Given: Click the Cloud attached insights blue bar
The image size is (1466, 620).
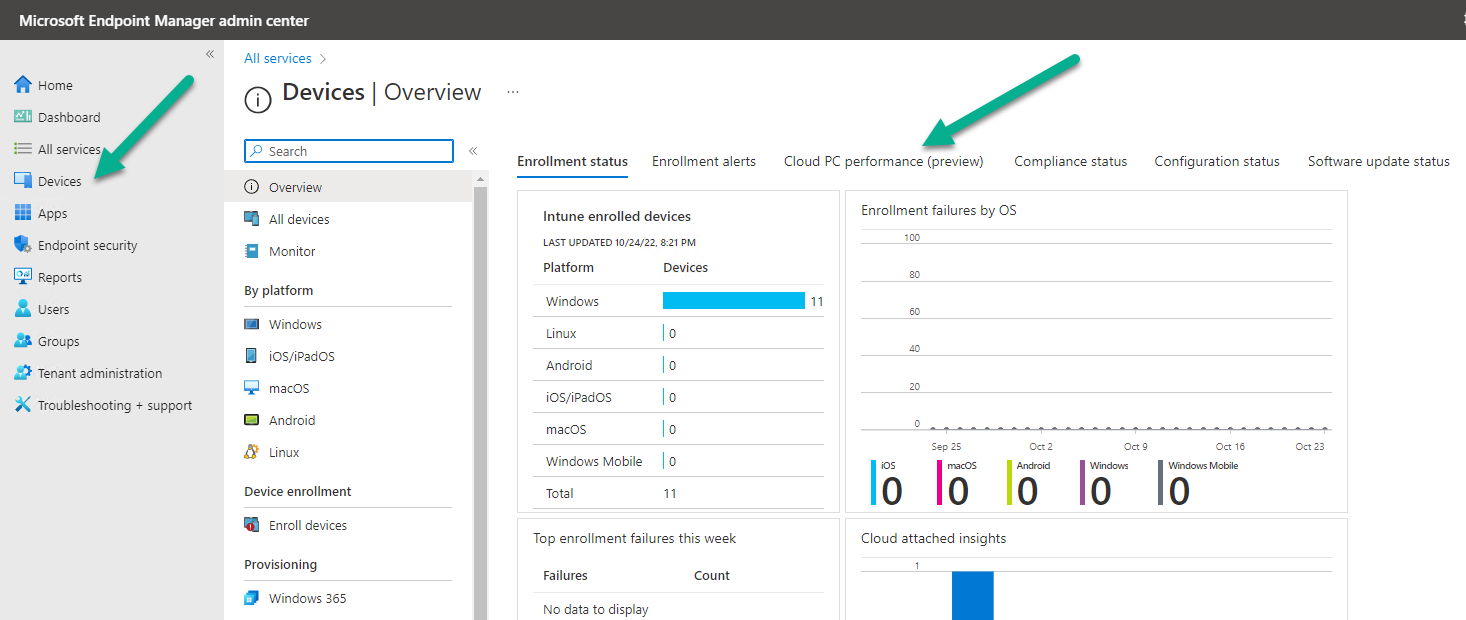Looking at the screenshot, I should pyautogui.click(x=972, y=595).
